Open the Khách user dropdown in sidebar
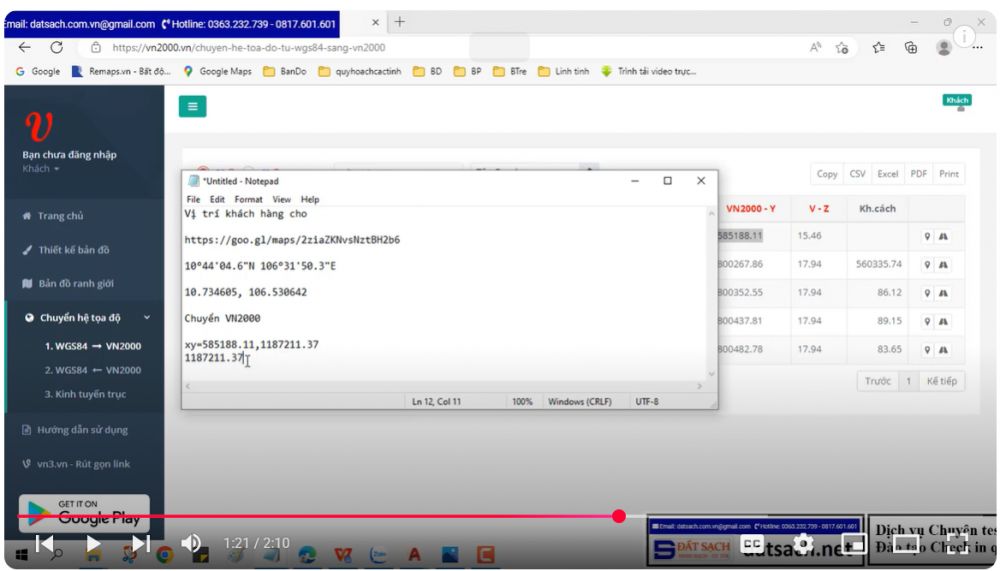Image resolution: width=1000 pixels, height=571 pixels. click(42, 169)
